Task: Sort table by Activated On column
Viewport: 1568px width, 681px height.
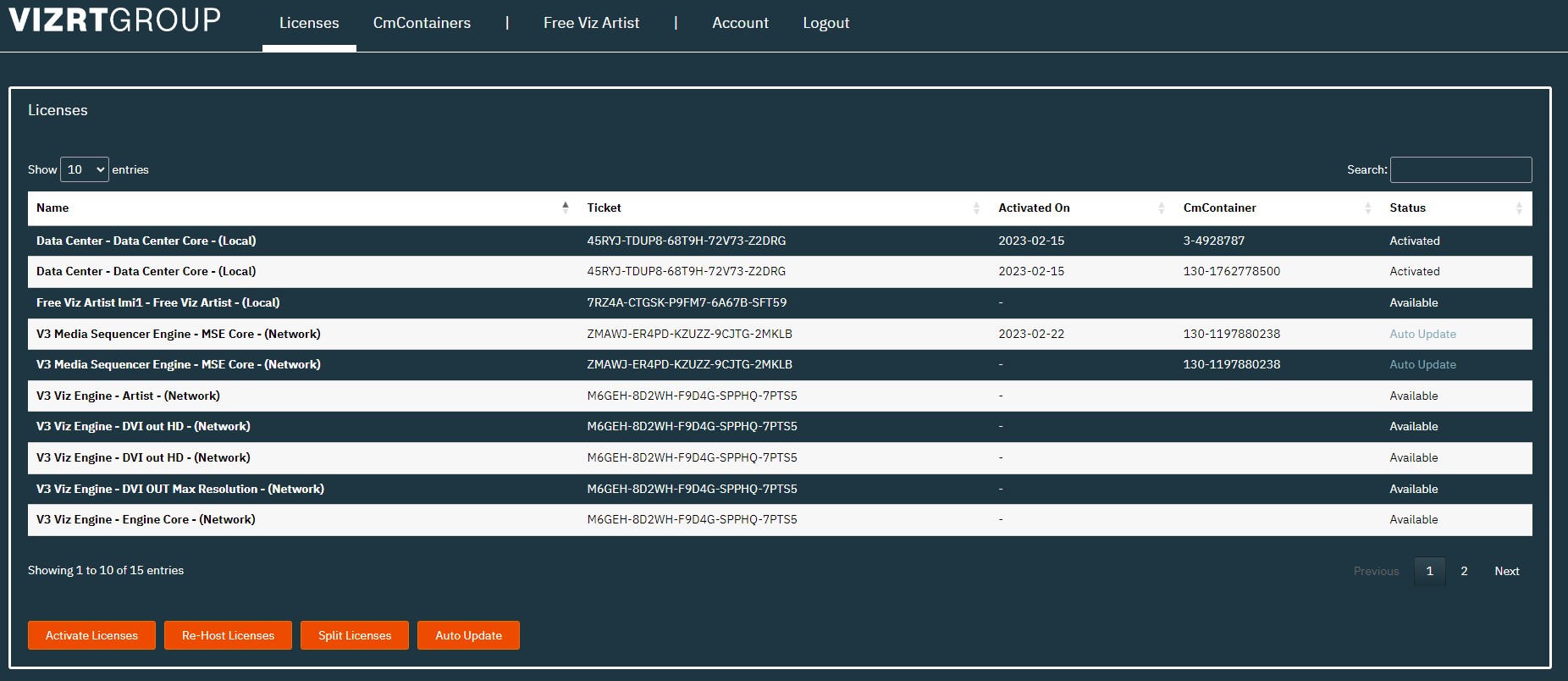Action: [1082, 208]
